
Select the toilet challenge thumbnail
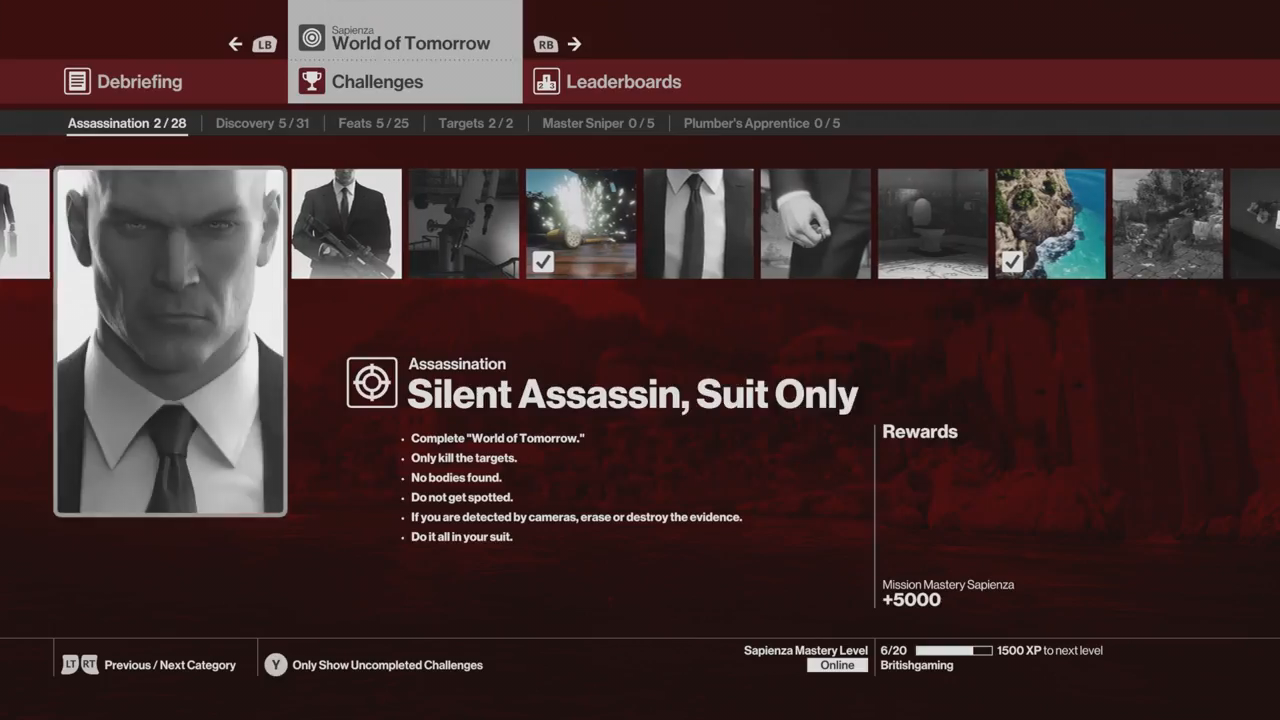point(933,223)
